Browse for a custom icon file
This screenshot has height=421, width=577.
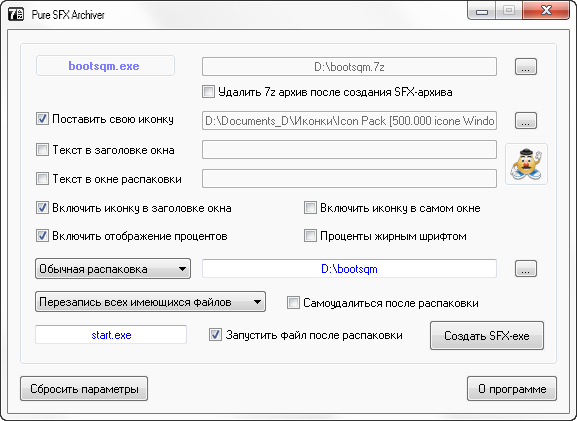point(525,120)
